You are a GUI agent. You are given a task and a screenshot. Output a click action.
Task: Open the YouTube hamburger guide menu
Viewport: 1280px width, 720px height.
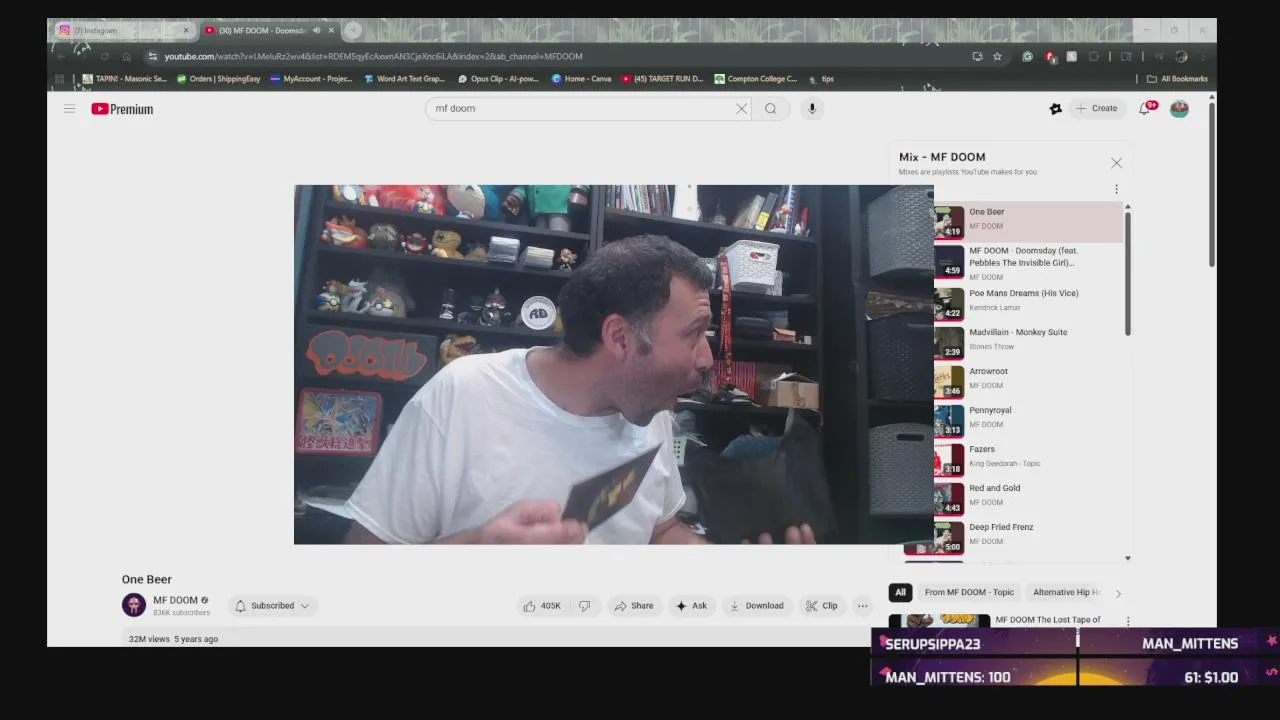point(69,109)
